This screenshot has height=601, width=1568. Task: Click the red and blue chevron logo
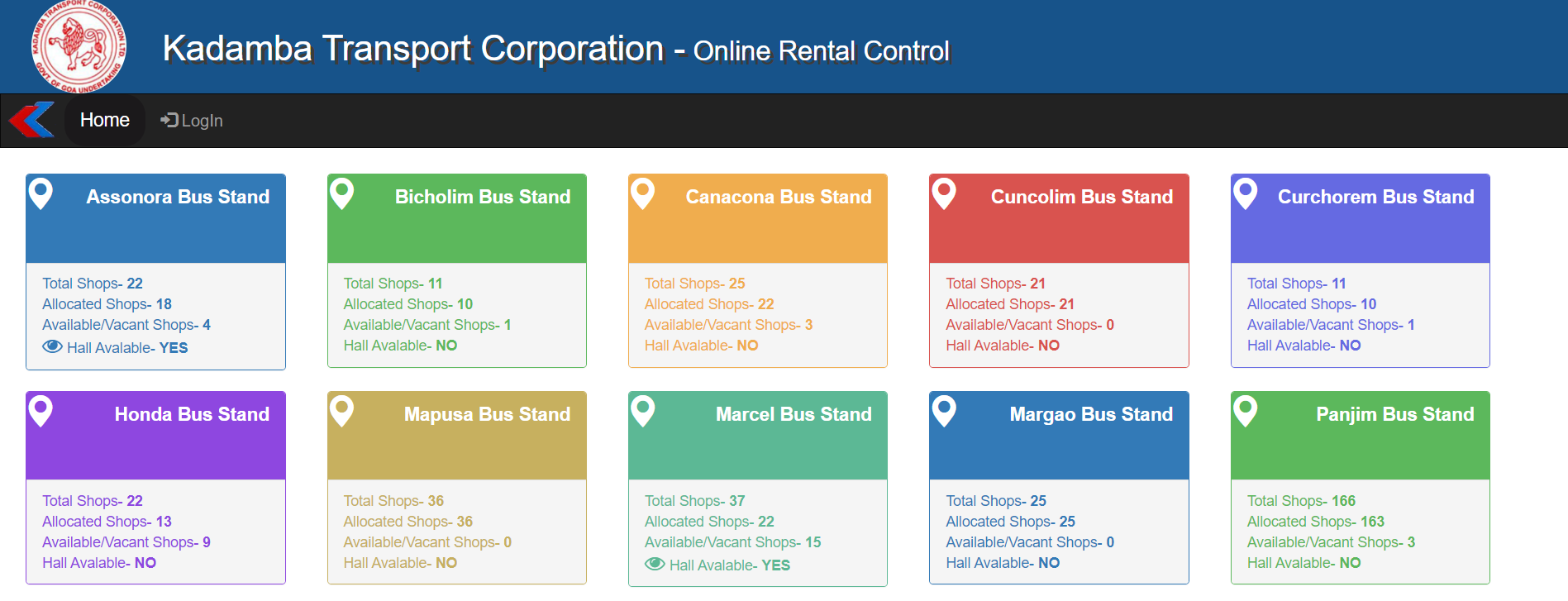point(32,121)
